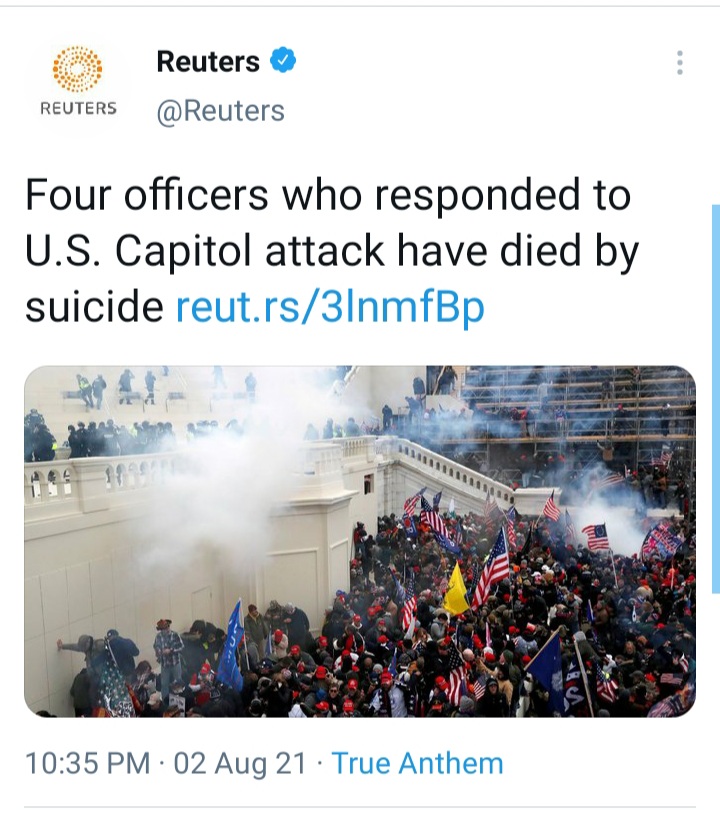720x816 pixels.
Task: Click the @Reuters handle
Action: tap(221, 111)
